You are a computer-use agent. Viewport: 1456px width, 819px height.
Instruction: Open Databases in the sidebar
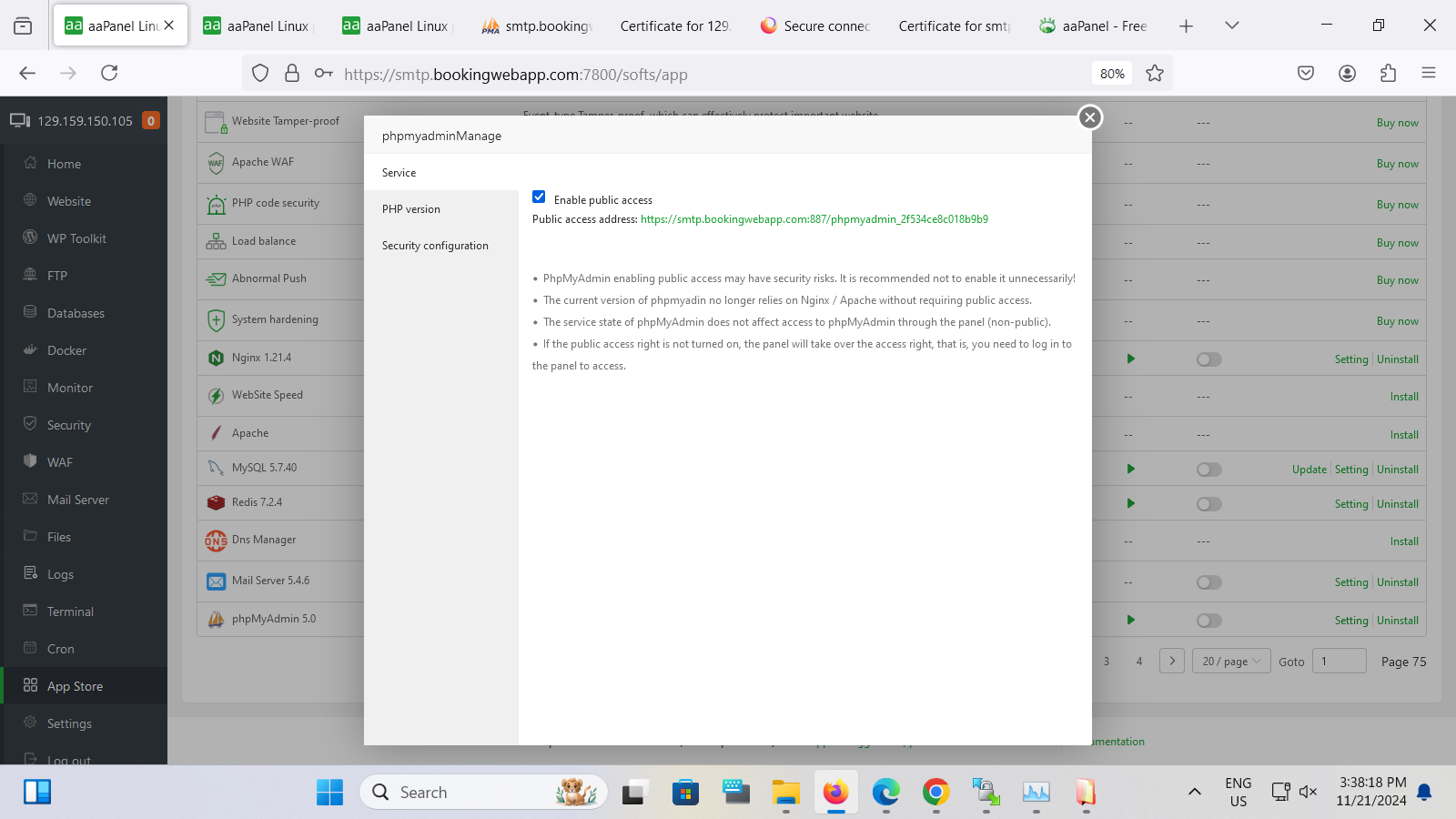point(84,313)
